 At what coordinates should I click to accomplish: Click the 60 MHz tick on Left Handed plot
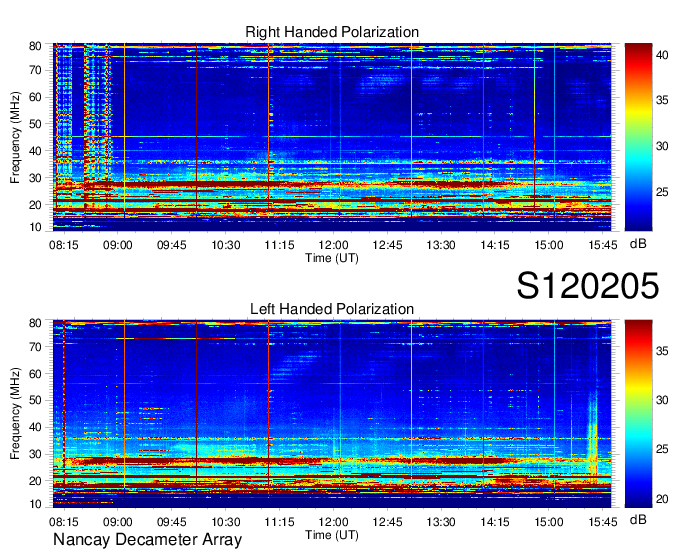click(x=35, y=374)
